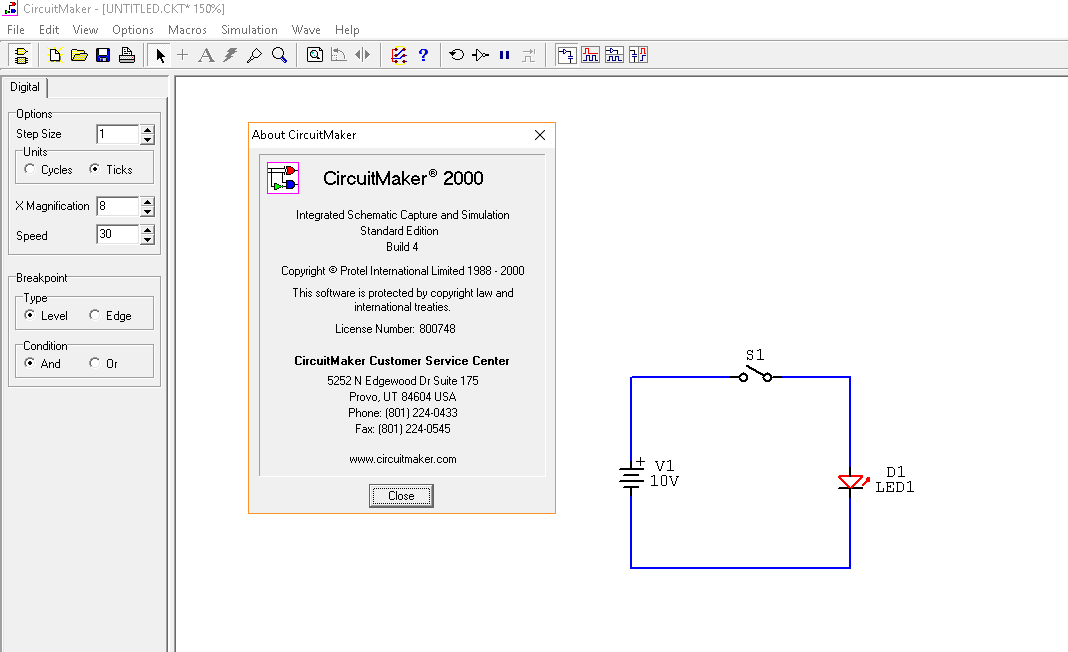Select the Delete lightning tool
The height and width of the screenshot is (652, 1068).
pyautogui.click(x=230, y=55)
